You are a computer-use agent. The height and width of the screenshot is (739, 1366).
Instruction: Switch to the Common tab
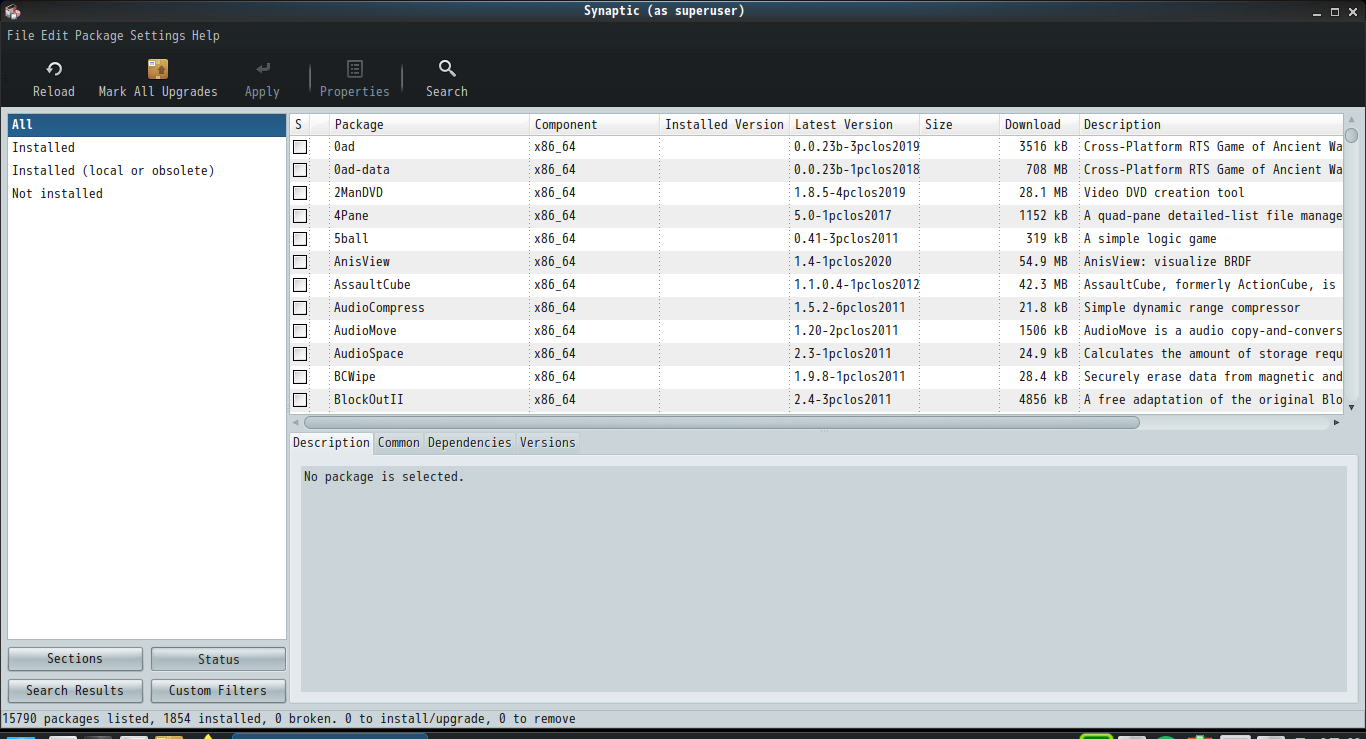tap(399, 443)
